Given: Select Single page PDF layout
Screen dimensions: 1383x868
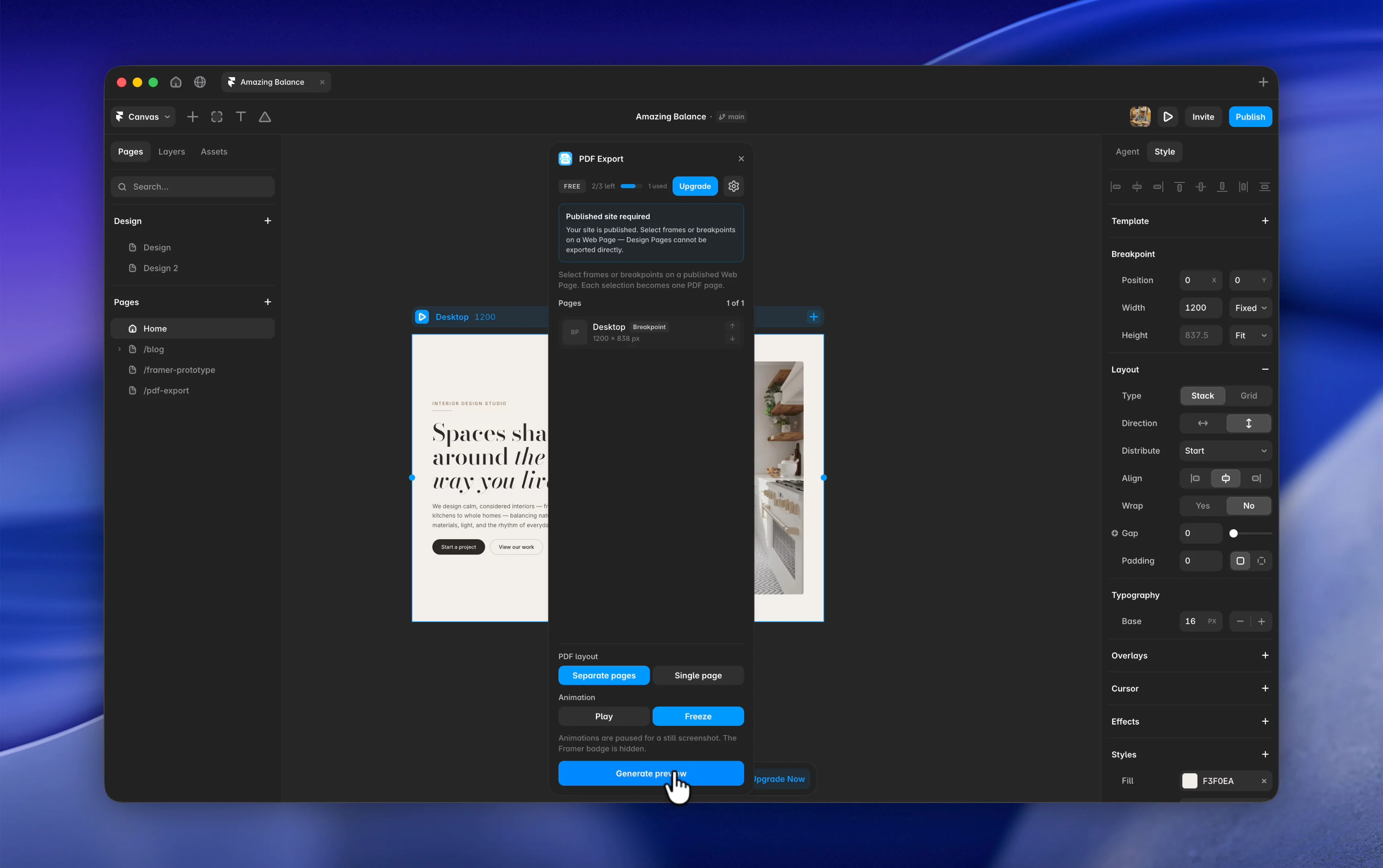Looking at the screenshot, I should click(x=698, y=675).
